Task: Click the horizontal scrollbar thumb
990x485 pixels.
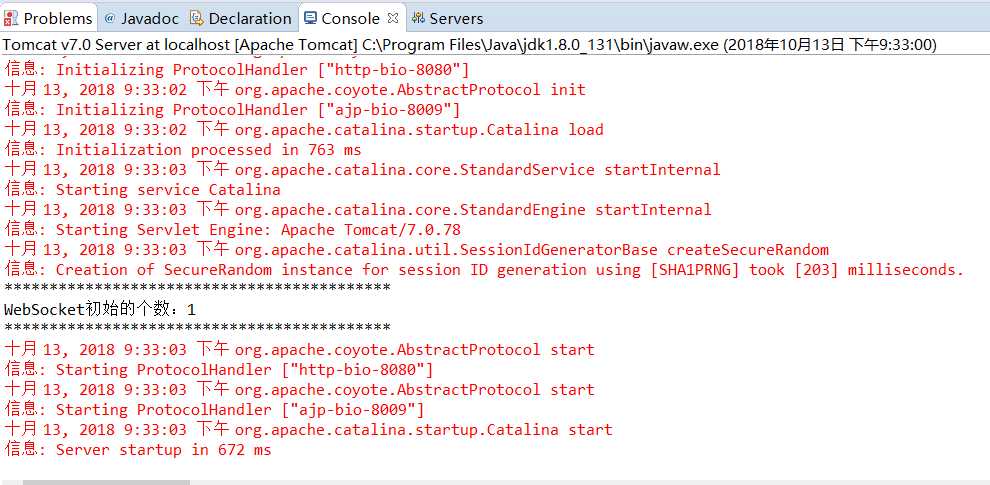Action: (106, 482)
